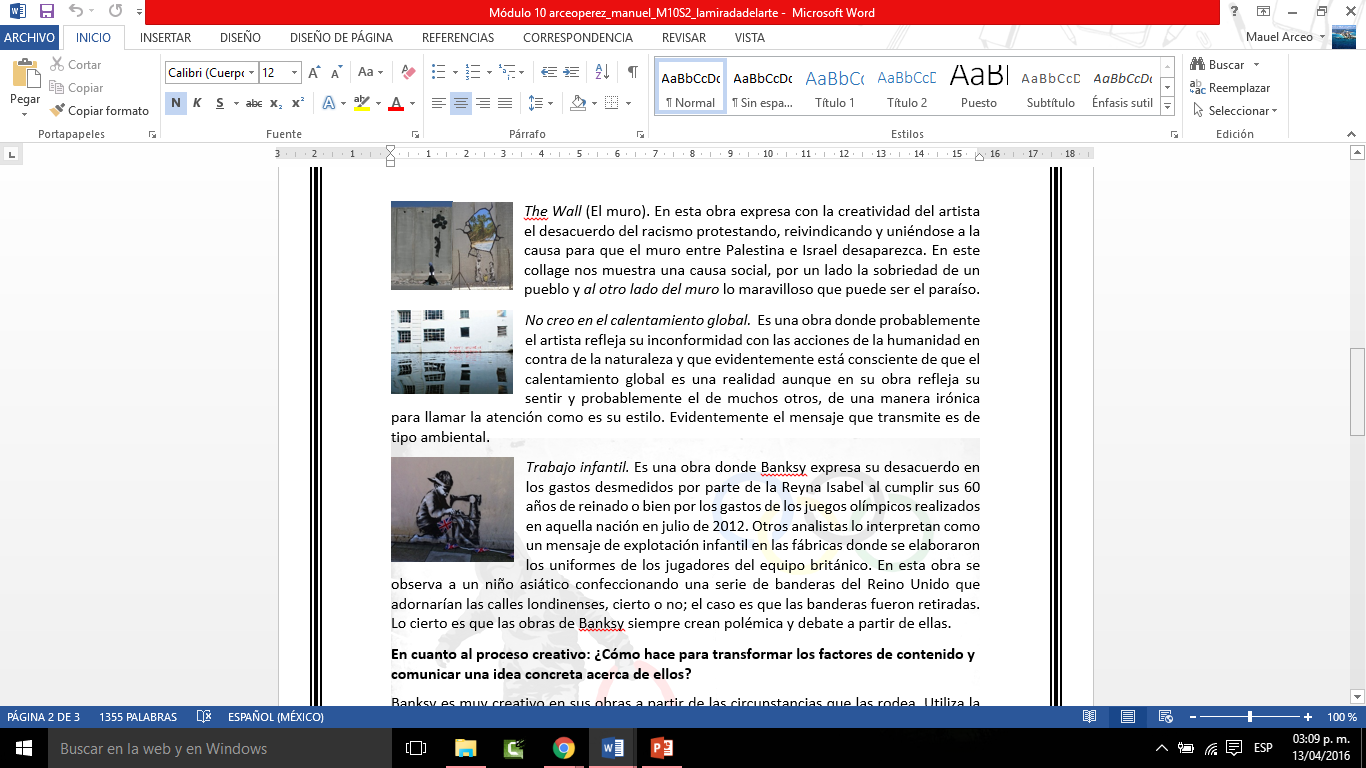Select the Cursiva (K) italic icon
This screenshot has width=1366, height=768.
click(197, 102)
